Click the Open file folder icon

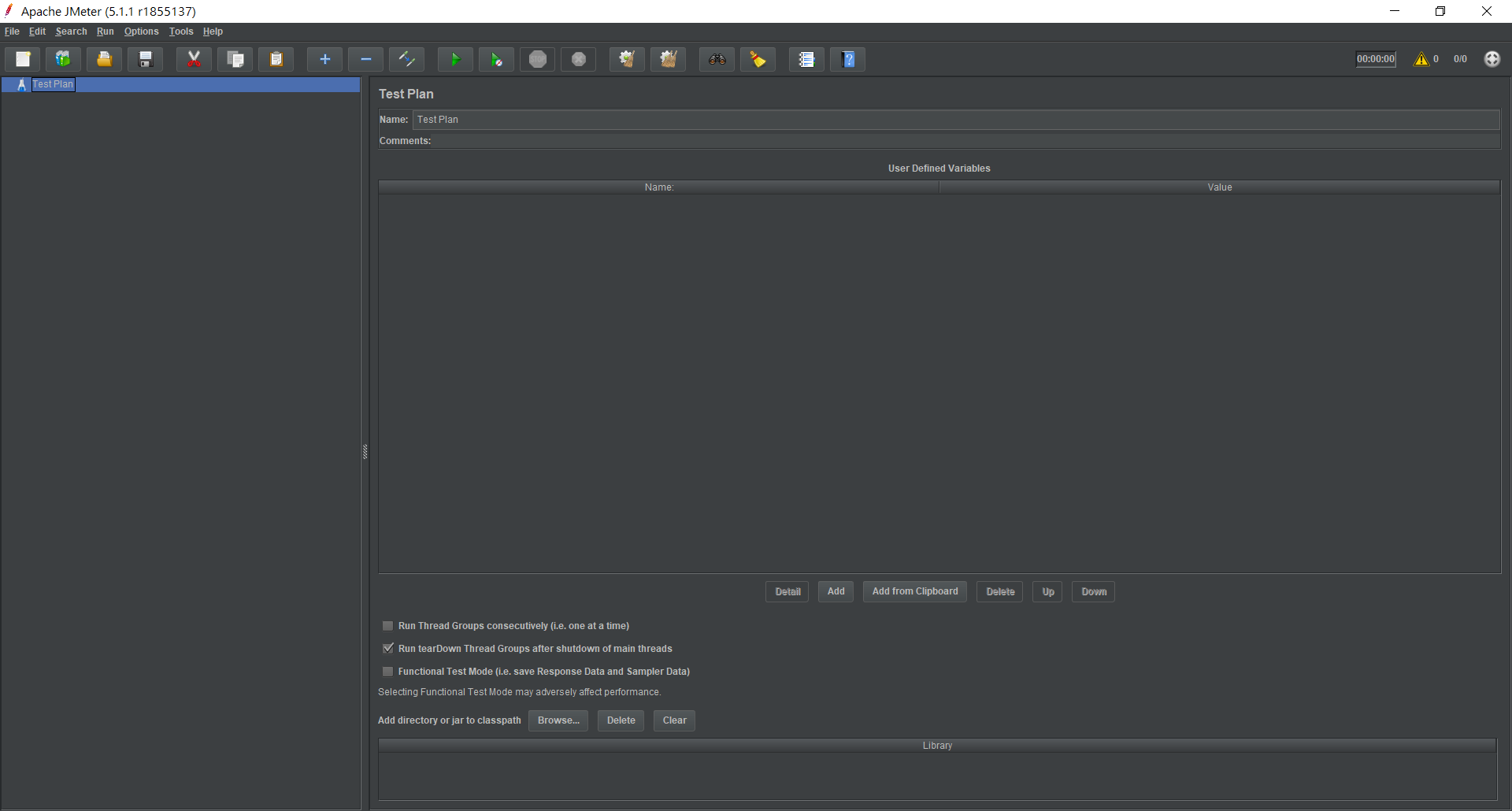pyautogui.click(x=104, y=59)
